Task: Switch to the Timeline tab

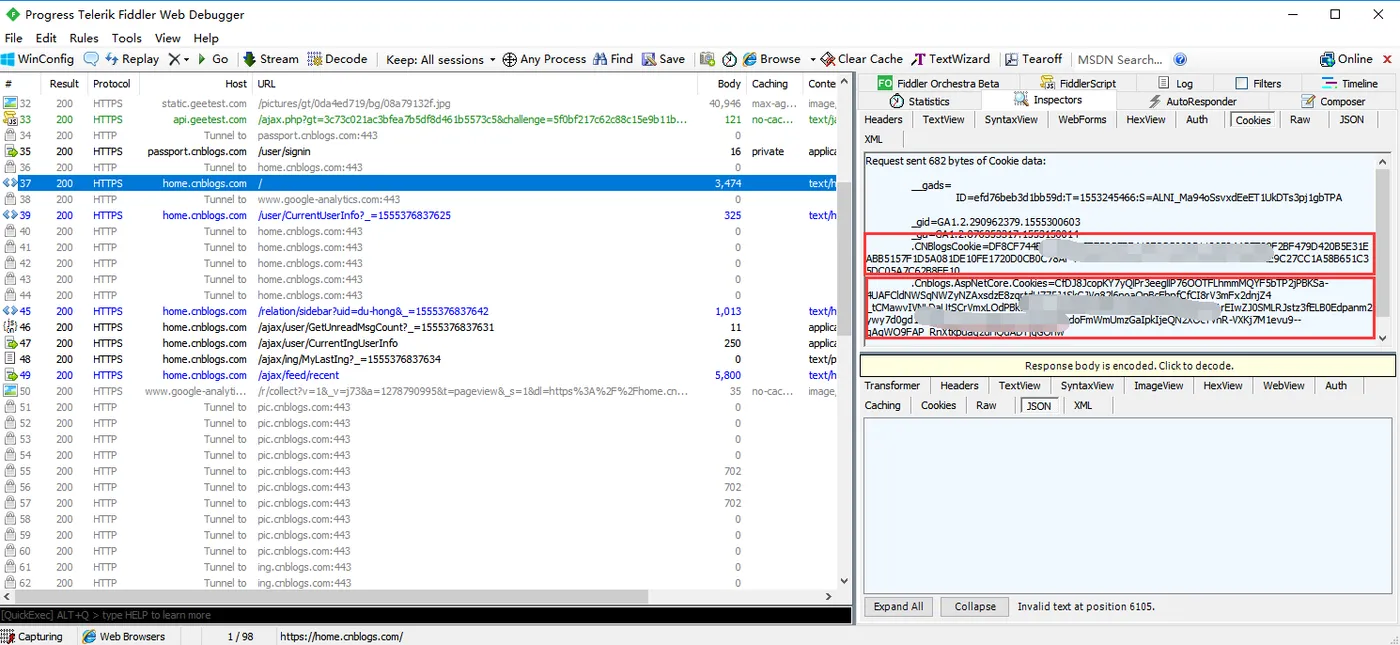Action: coord(1349,83)
